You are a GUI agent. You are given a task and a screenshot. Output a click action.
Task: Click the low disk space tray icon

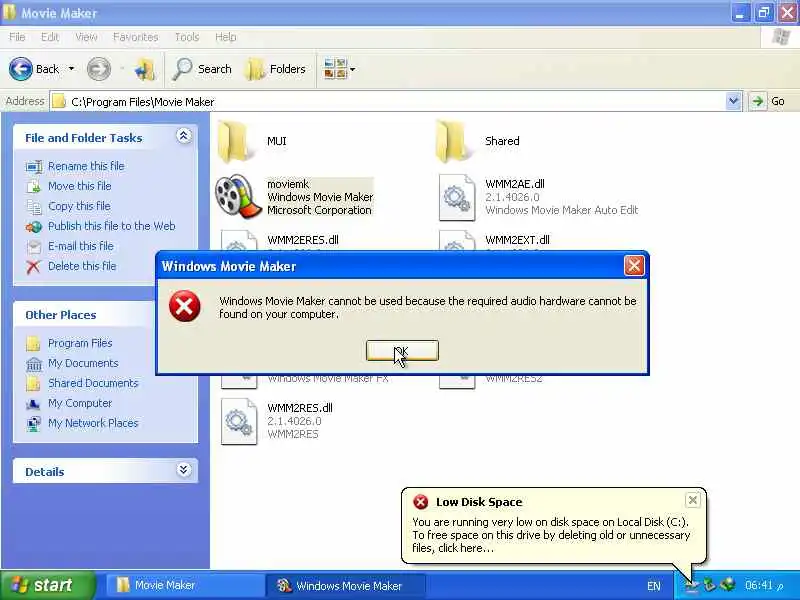coord(692,585)
